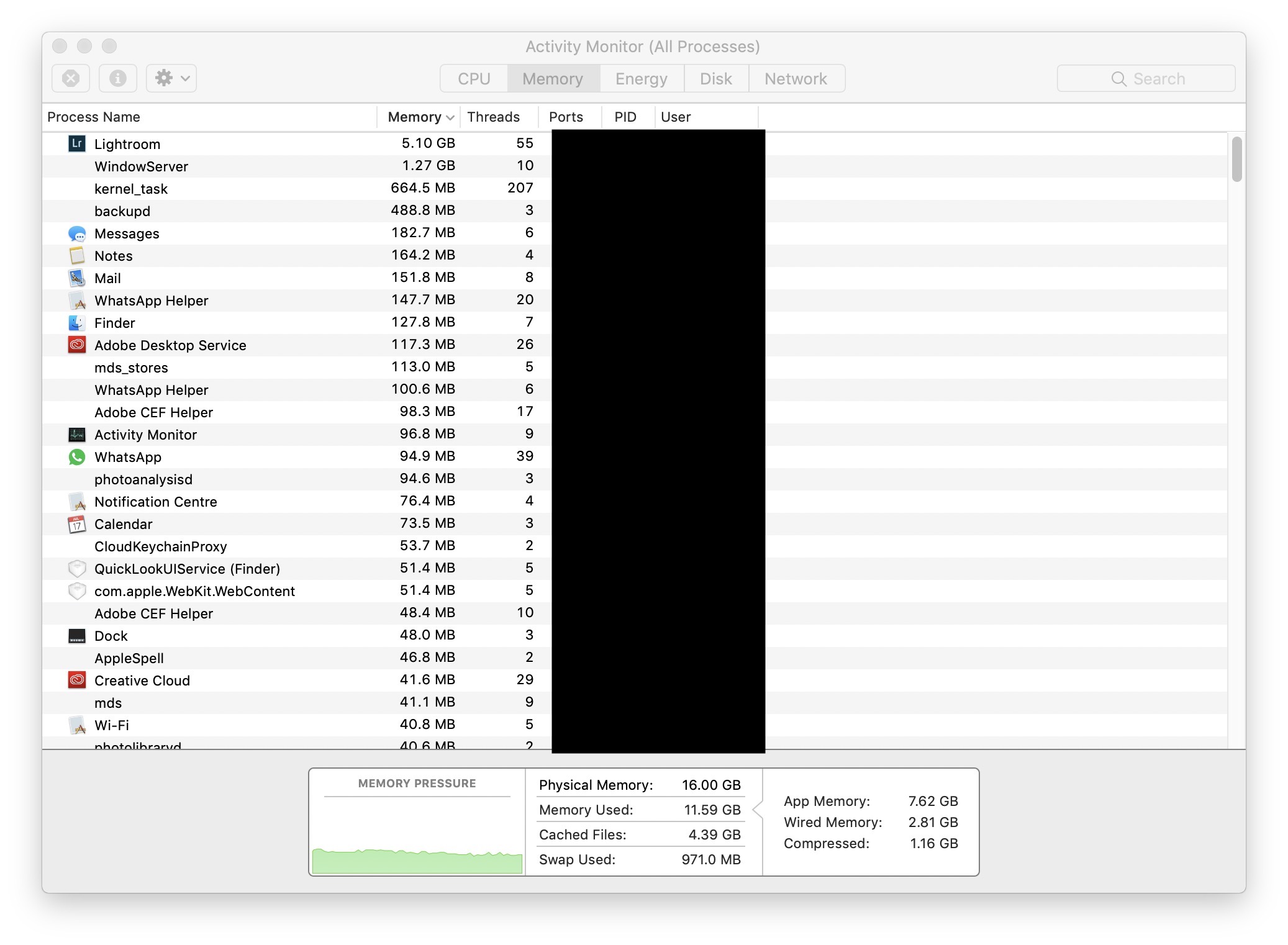Viewport: 1288px width, 945px height.
Task: Click the vertical scrollbar thumb
Action: coord(1237,159)
